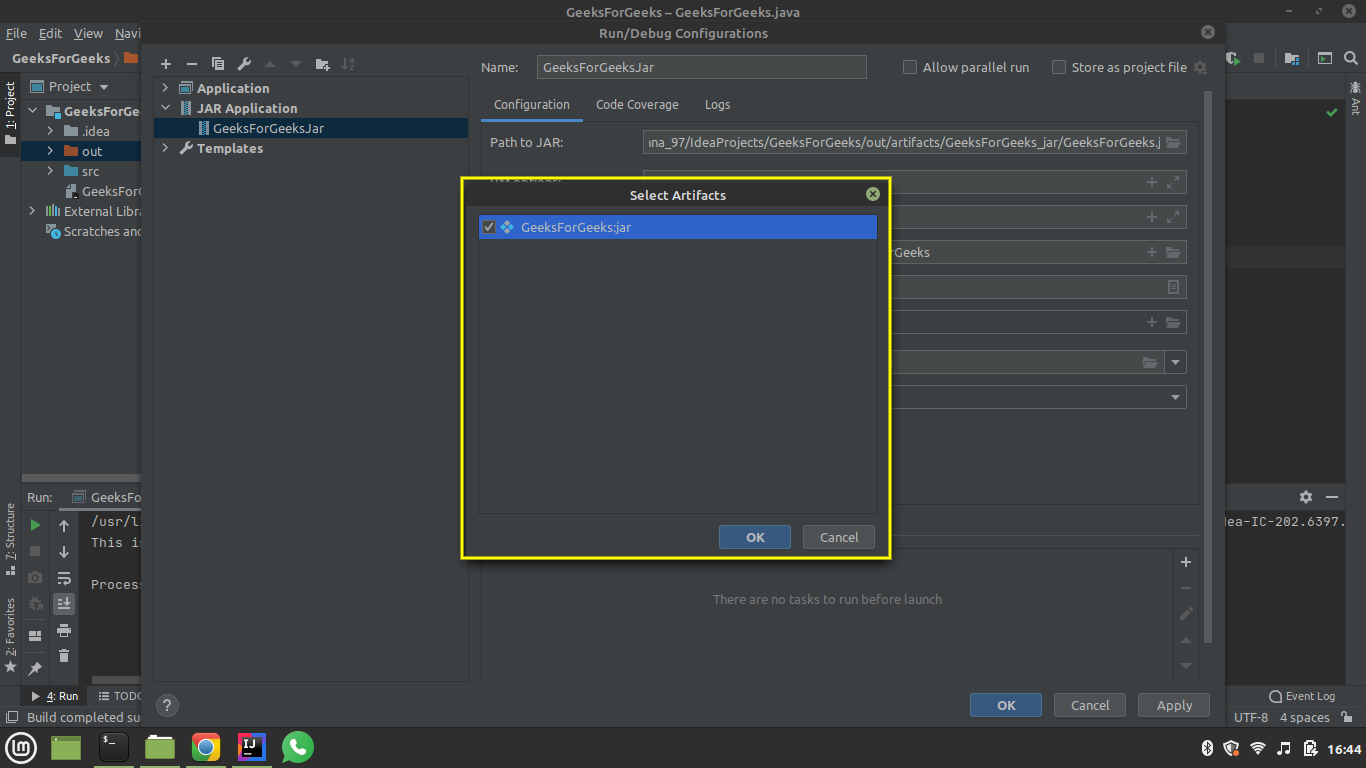Click Cancel in Run/Debug Configurations dialog

pyautogui.click(x=1090, y=705)
